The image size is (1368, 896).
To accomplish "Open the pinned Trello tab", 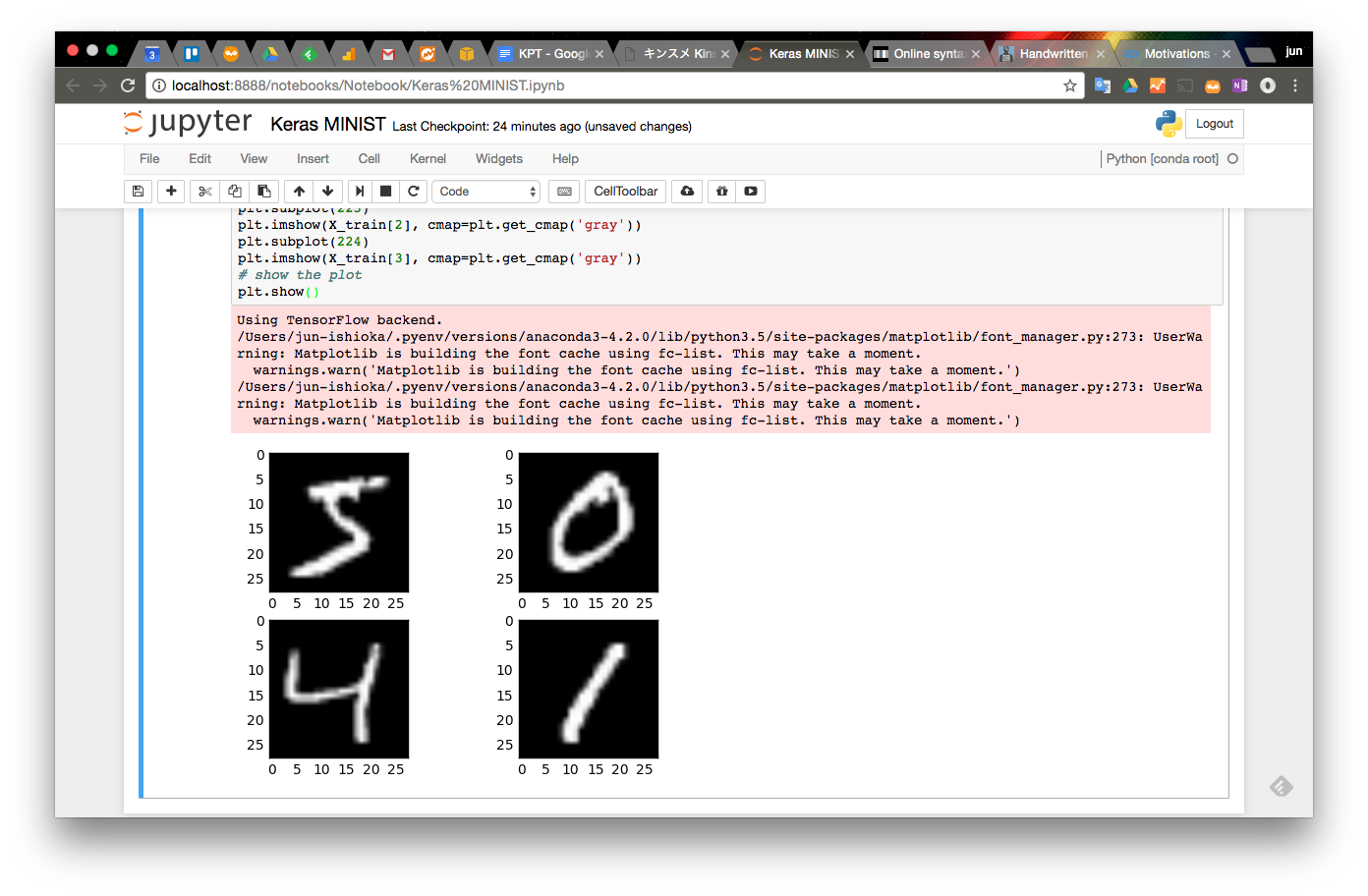I will point(192,54).
